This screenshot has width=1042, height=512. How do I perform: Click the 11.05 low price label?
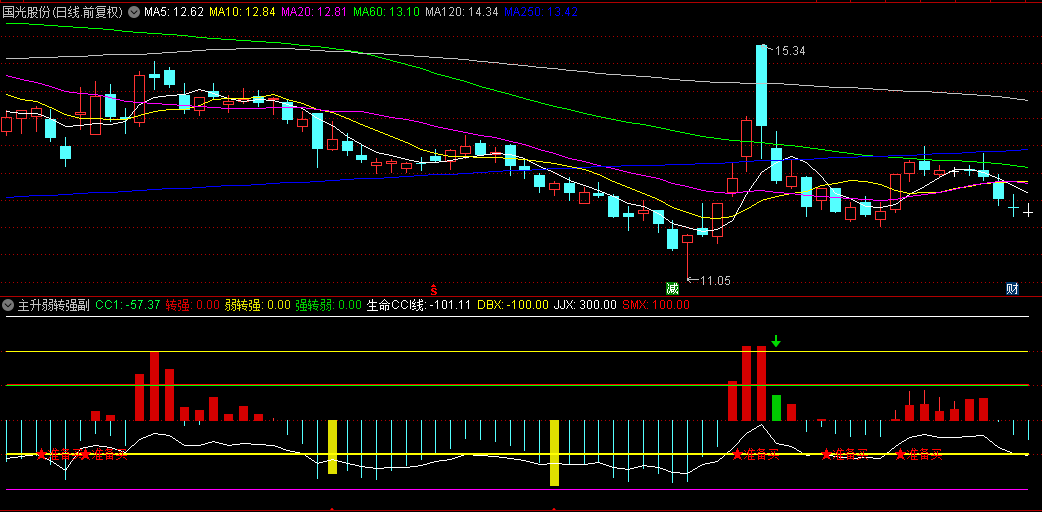click(715, 281)
